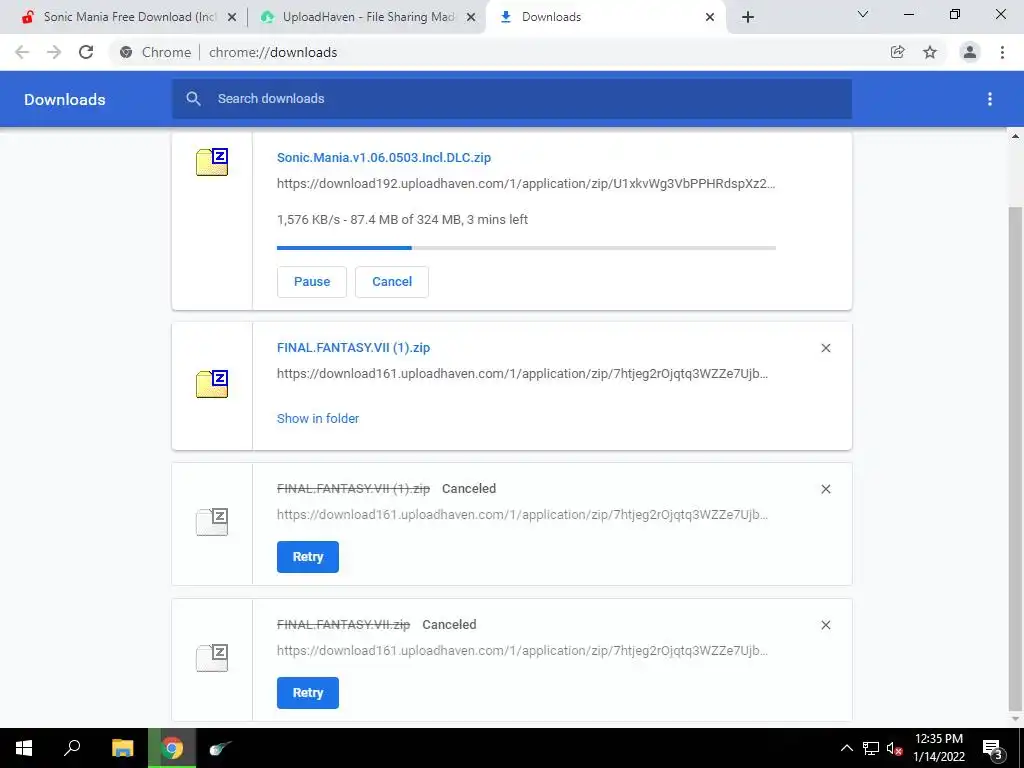Viewport: 1024px width, 768px height.
Task: Click the browser back arrow
Action: 22,52
